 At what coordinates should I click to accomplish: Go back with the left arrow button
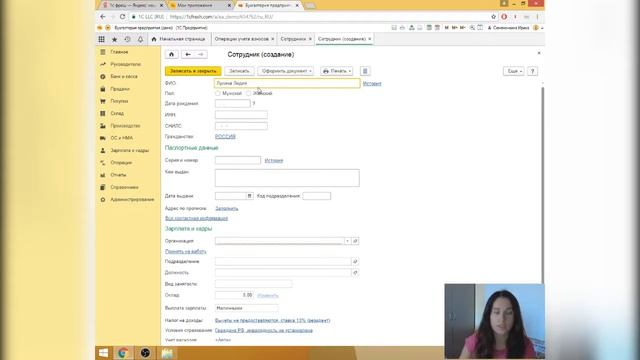[188, 54]
